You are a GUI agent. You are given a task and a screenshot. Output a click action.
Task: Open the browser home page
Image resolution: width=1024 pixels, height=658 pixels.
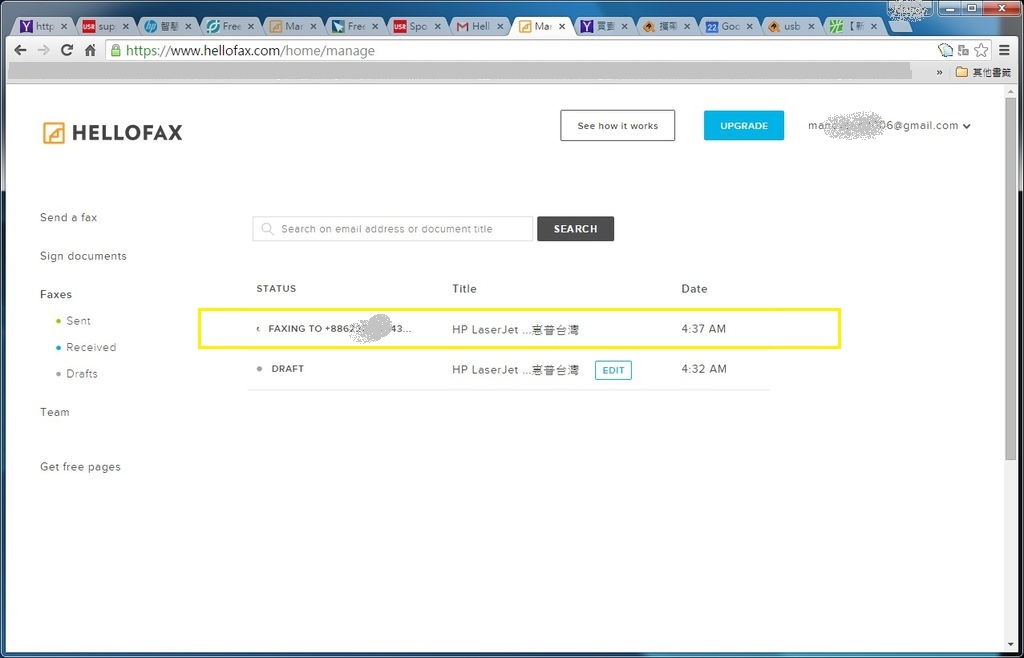tap(90, 50)
